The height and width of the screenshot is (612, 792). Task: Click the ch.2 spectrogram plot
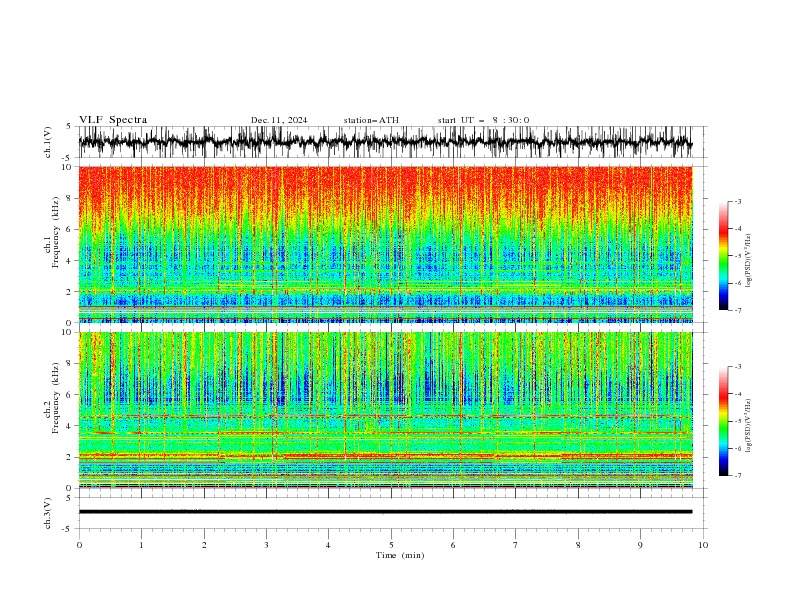(385, 410)
